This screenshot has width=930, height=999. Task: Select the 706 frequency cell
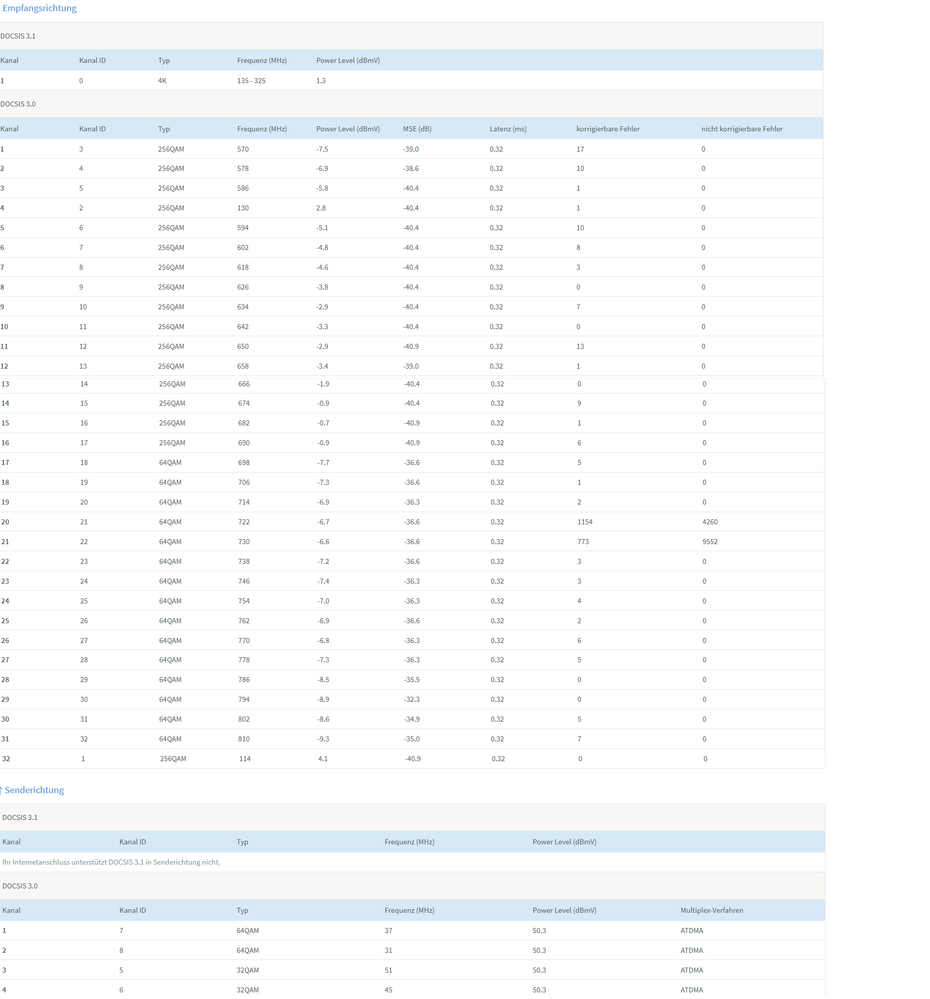point(244,482)
